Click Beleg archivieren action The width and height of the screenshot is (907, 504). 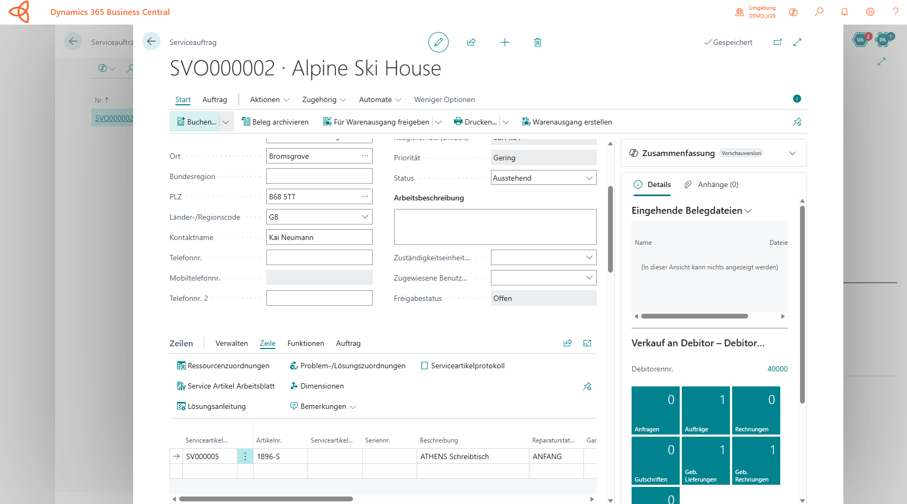point(275,122)
